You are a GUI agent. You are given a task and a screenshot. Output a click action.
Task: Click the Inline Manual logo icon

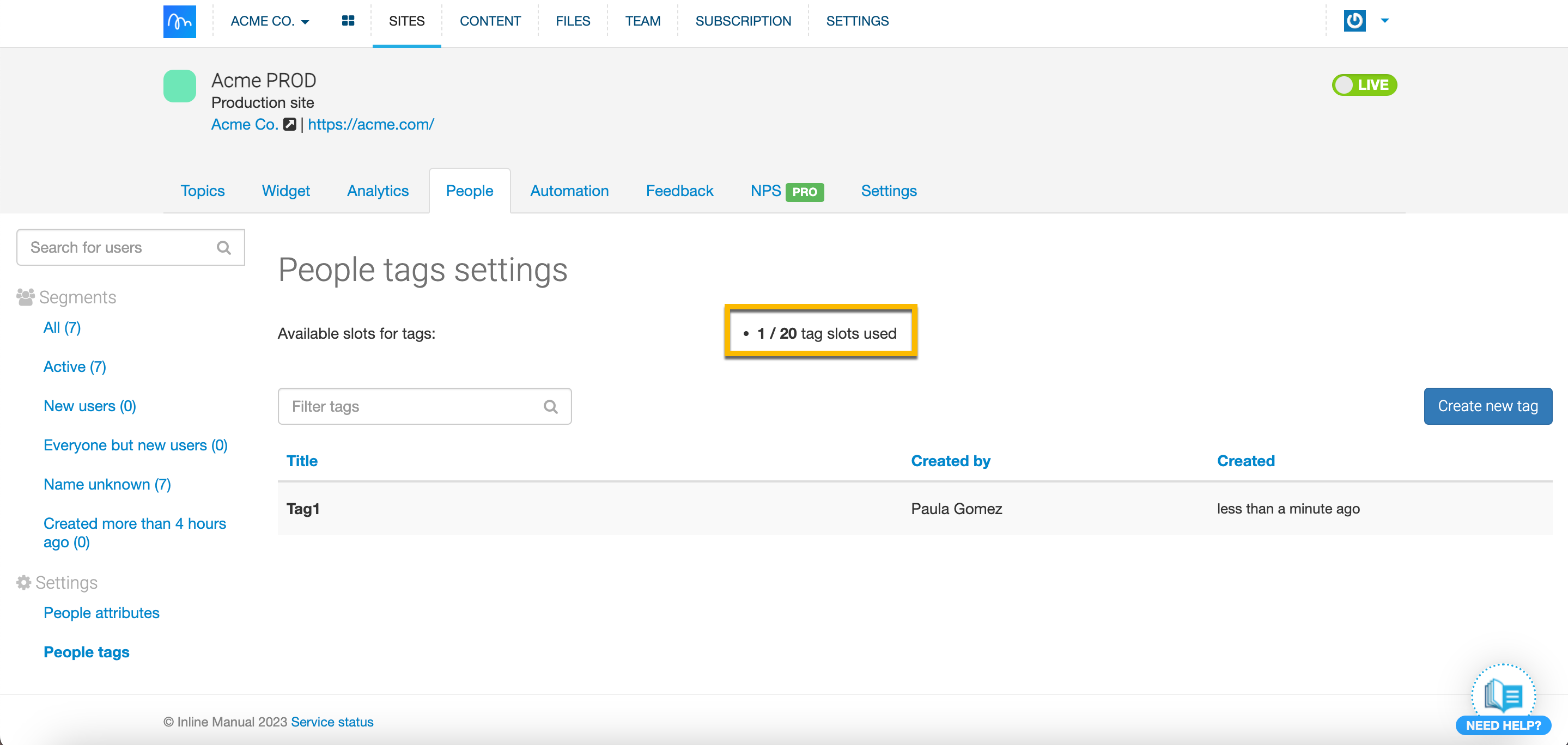click(x=180, y=21)
